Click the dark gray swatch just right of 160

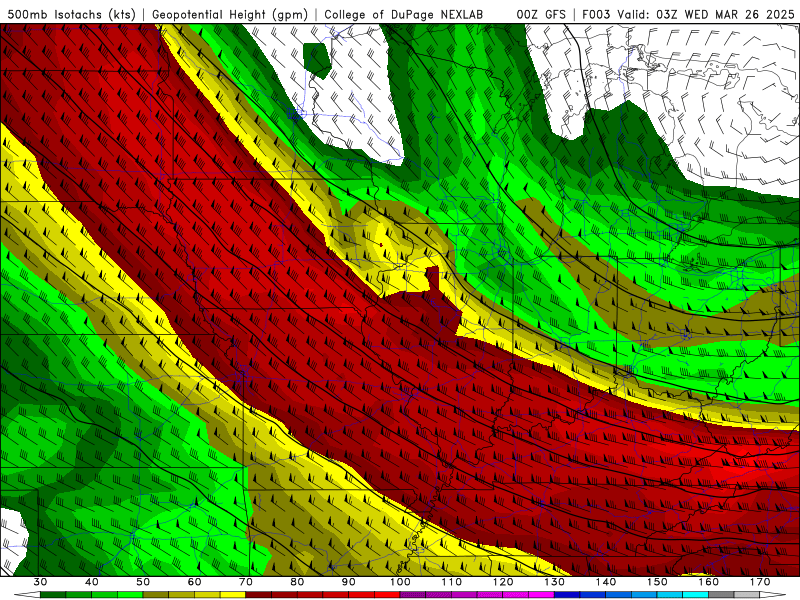(x=721, y=595)
